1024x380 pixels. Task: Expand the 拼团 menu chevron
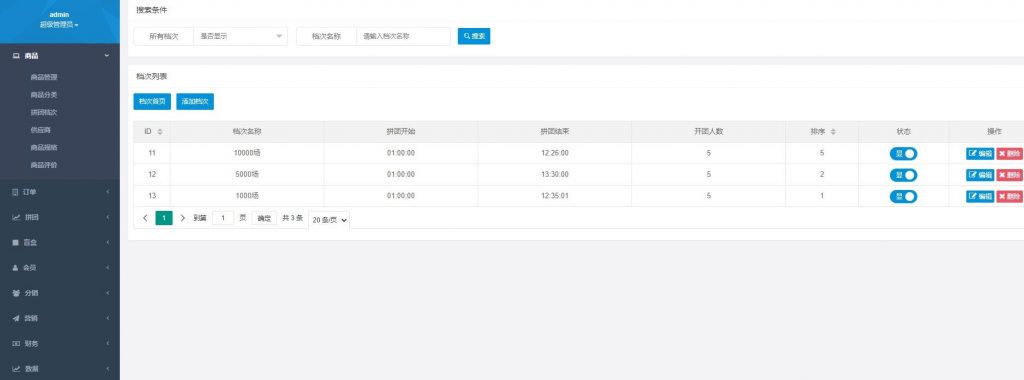(x=107, y=217)
